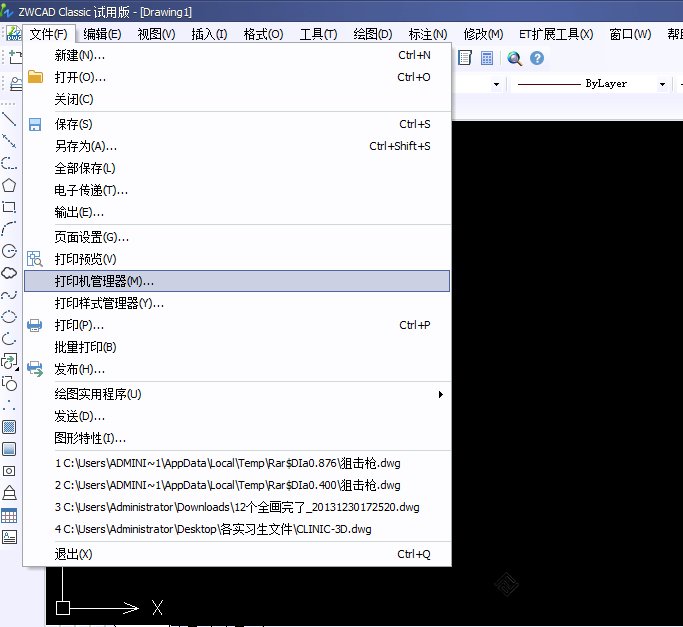Screen dimensions: 683x627
Task: Open the 文件(F) menu
Action: [x=48, y=34]
